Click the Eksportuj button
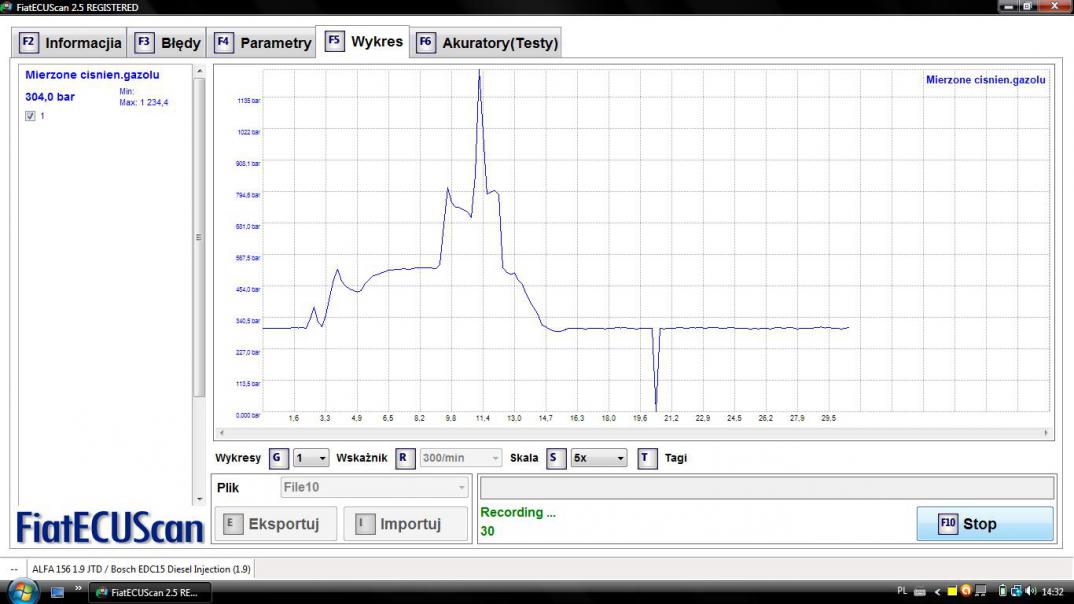1074x604 pixels. [x=275, y=524]
